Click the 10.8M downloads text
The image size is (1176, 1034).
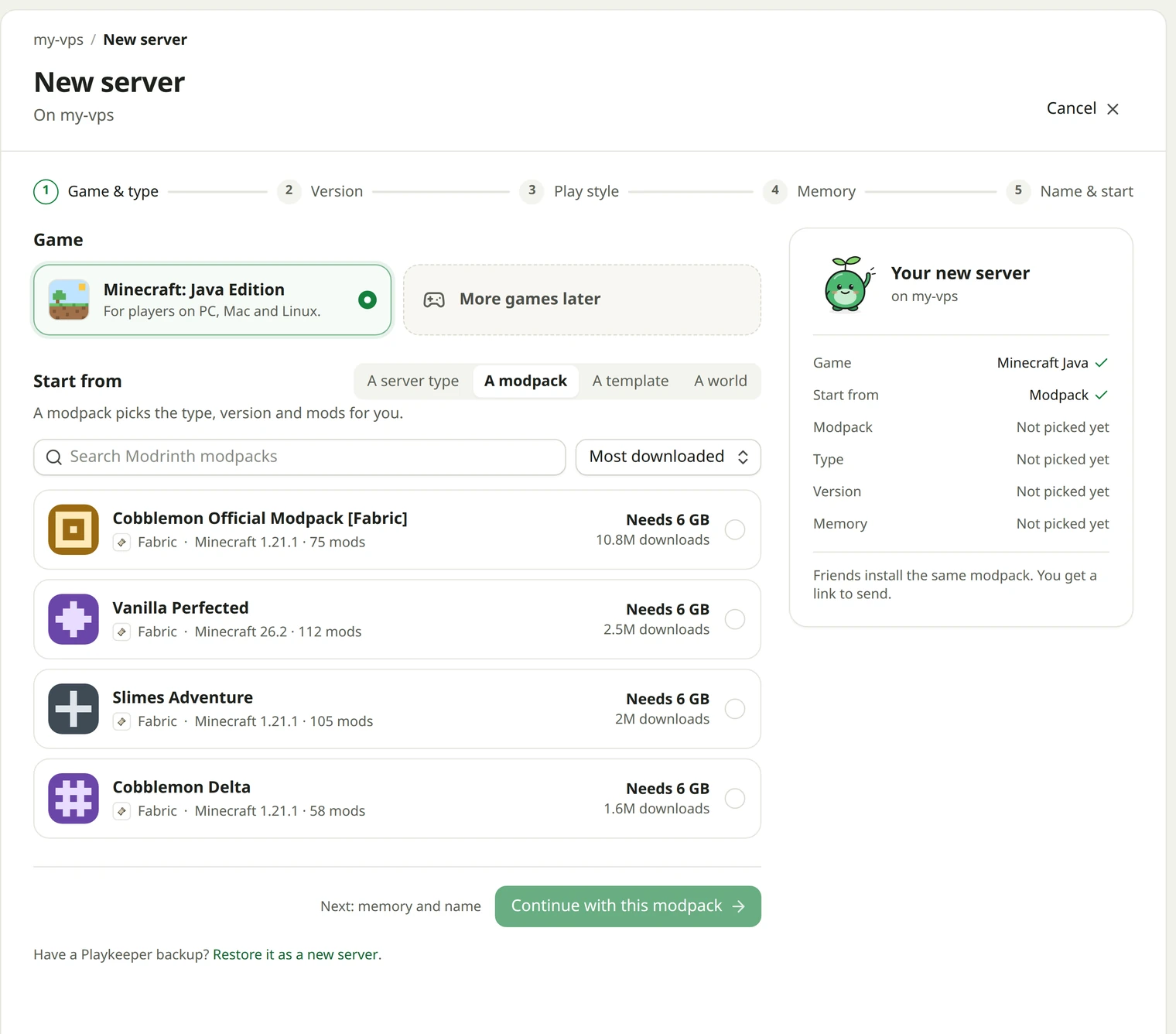coord(653,540)
